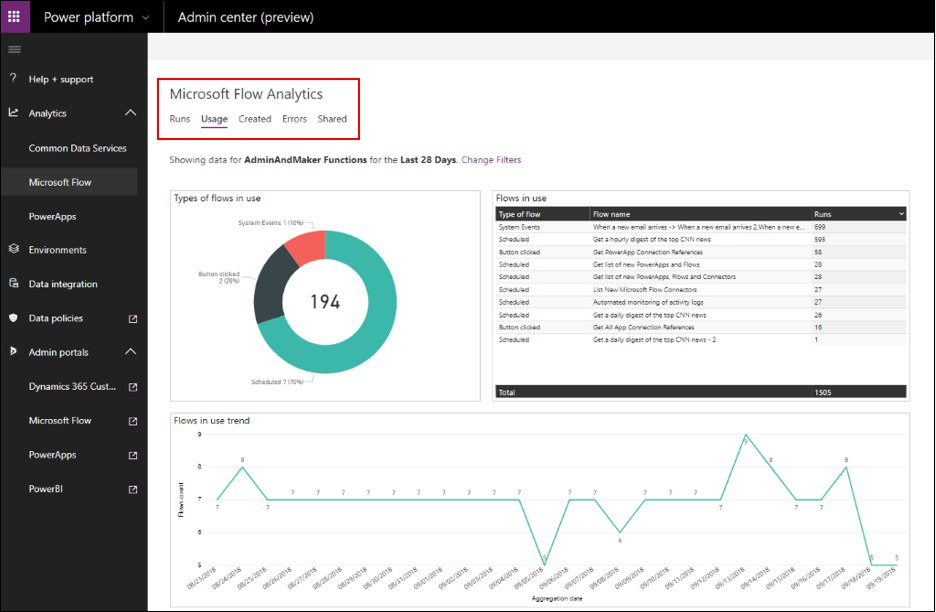Open the app launcher waffle icon
This screenshot has height=612, width=936.
[14, 17]
